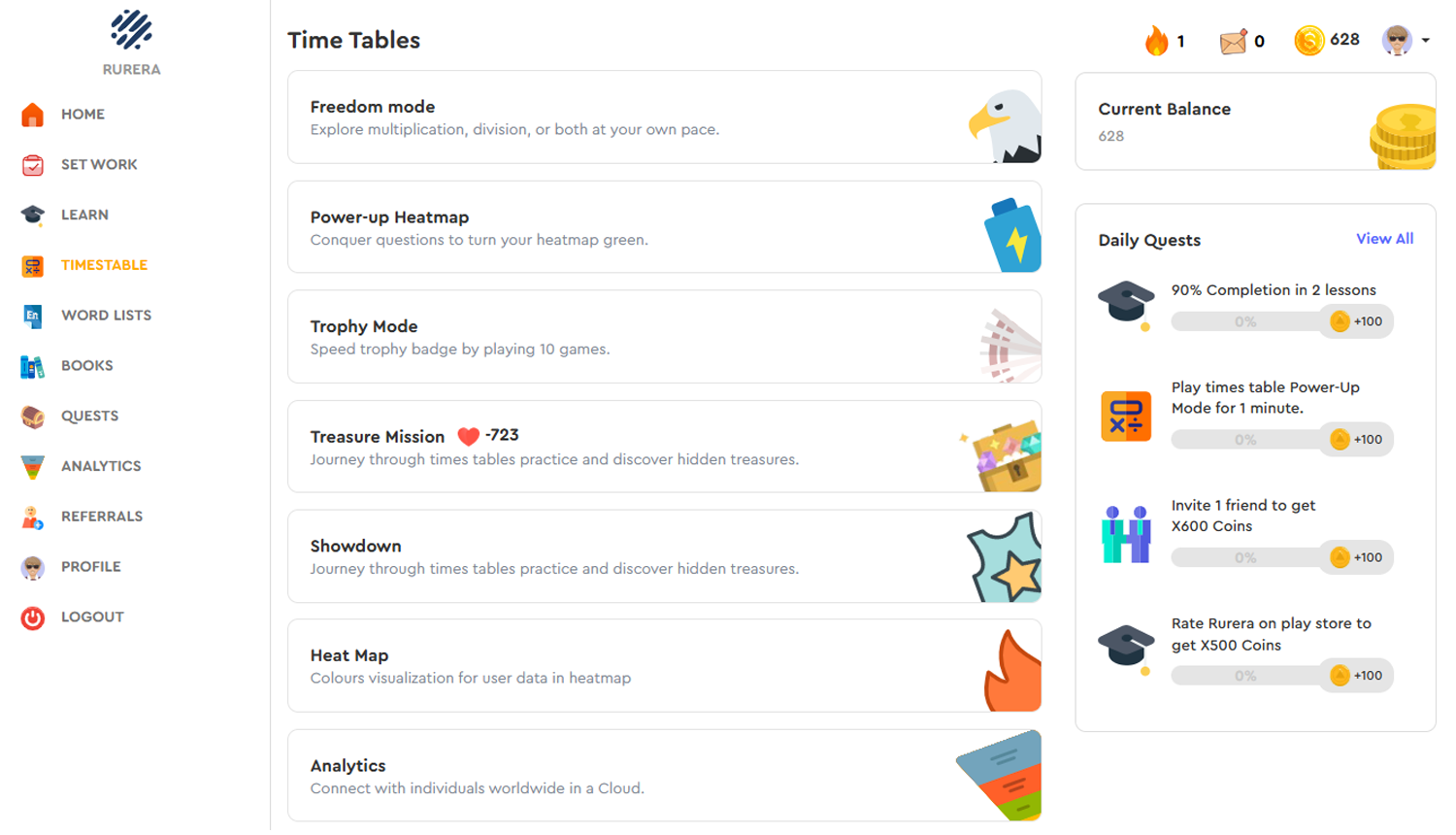Go to the Home menu item
Viewport: 1456px width, 835px height.
83,115
